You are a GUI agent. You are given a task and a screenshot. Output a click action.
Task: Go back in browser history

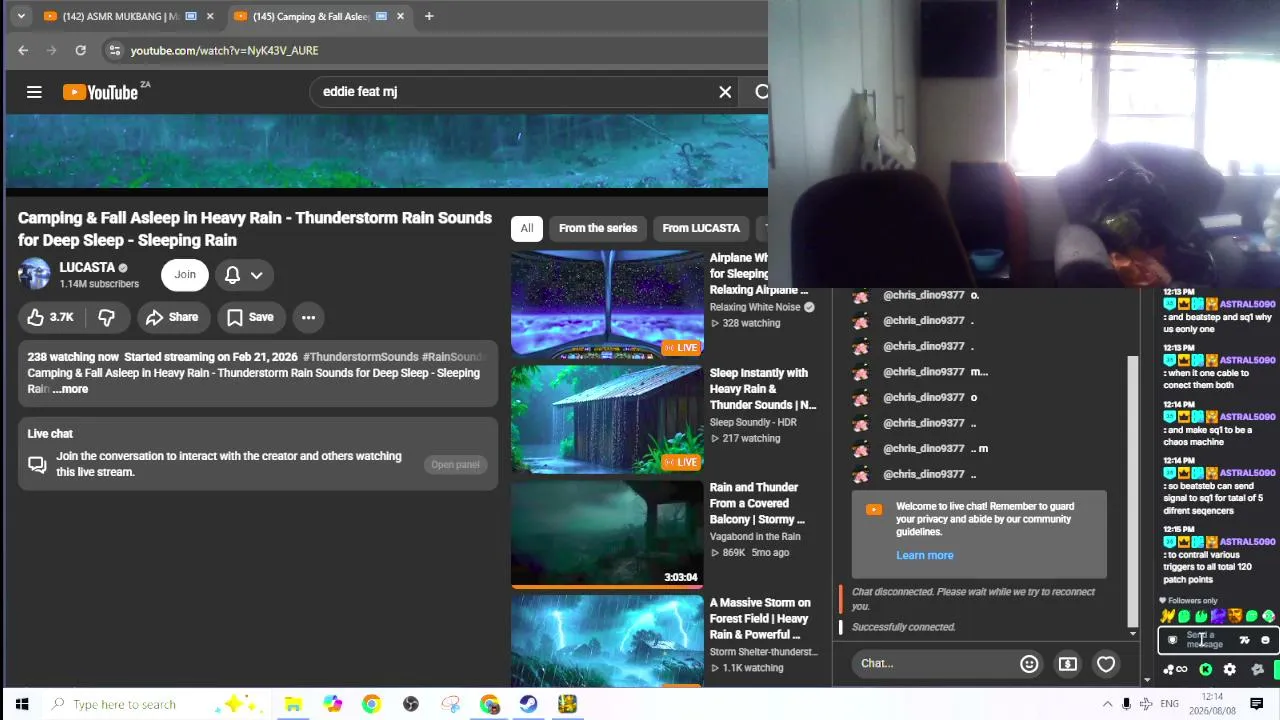pyautogui.click(x=23, y=50)
